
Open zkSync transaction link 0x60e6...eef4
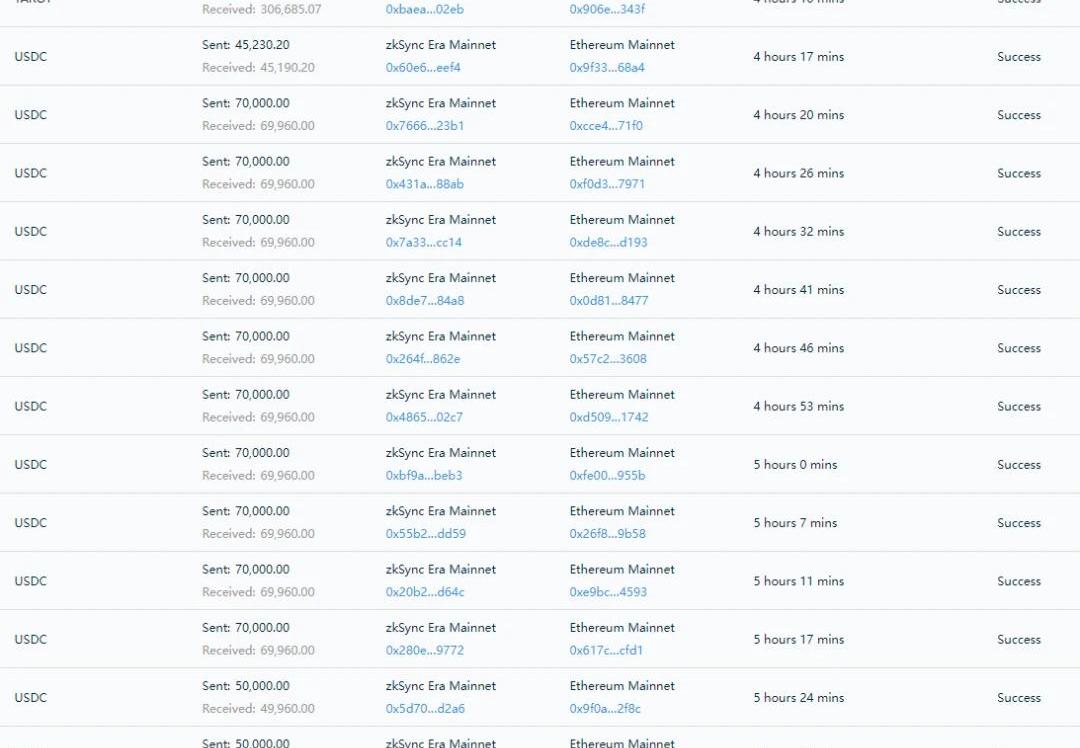click(x=423, y=68)
